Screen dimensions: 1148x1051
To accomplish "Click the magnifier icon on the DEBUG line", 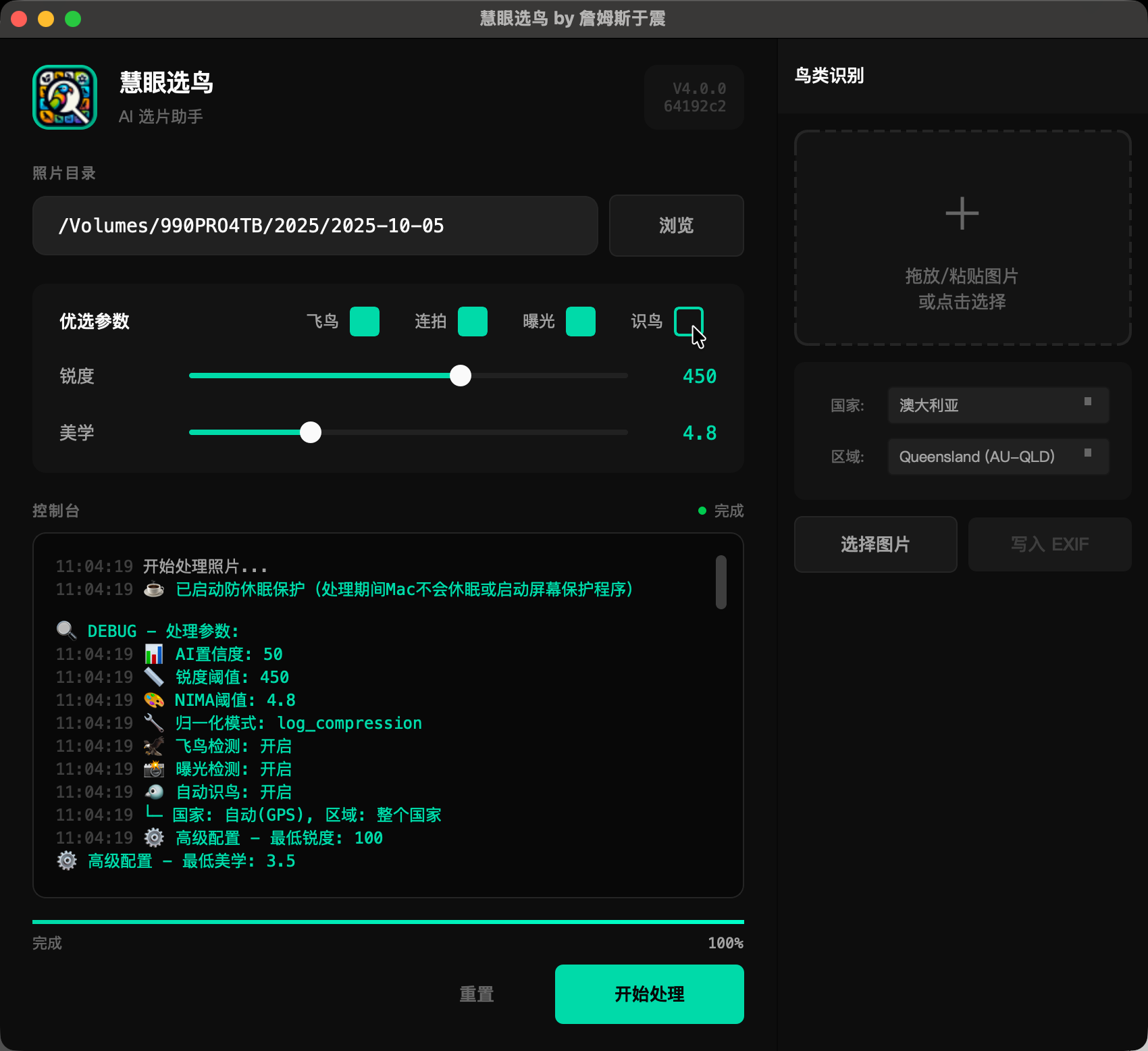I will pos(66,630).
